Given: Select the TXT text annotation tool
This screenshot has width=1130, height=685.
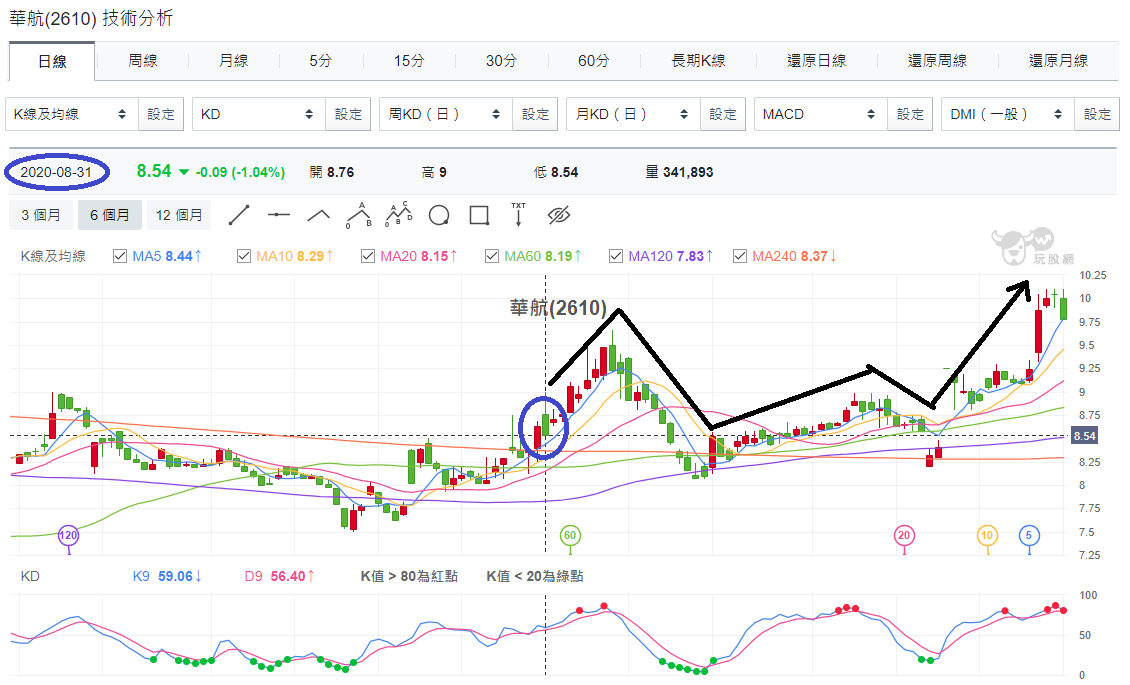Looking at the screenshot, I should click(x=518, y=215).
